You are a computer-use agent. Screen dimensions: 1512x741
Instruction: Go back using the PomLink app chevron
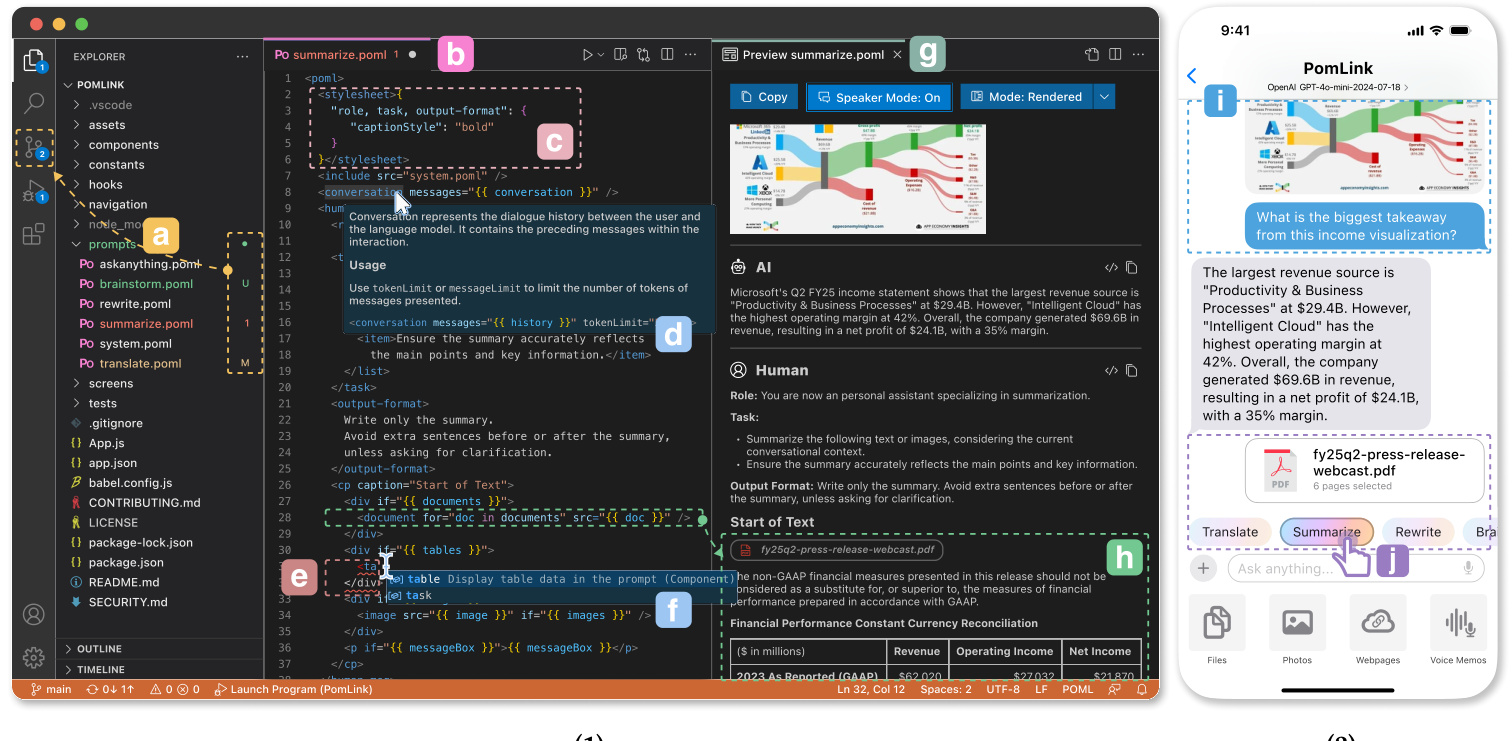[x=1192, y=76]
